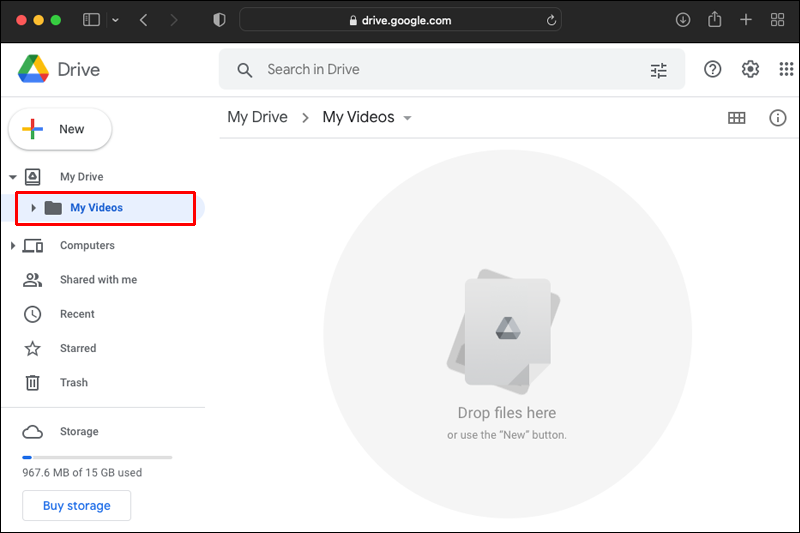
Task: Open Drive settings gear
Action: click(x=750, y=69)
